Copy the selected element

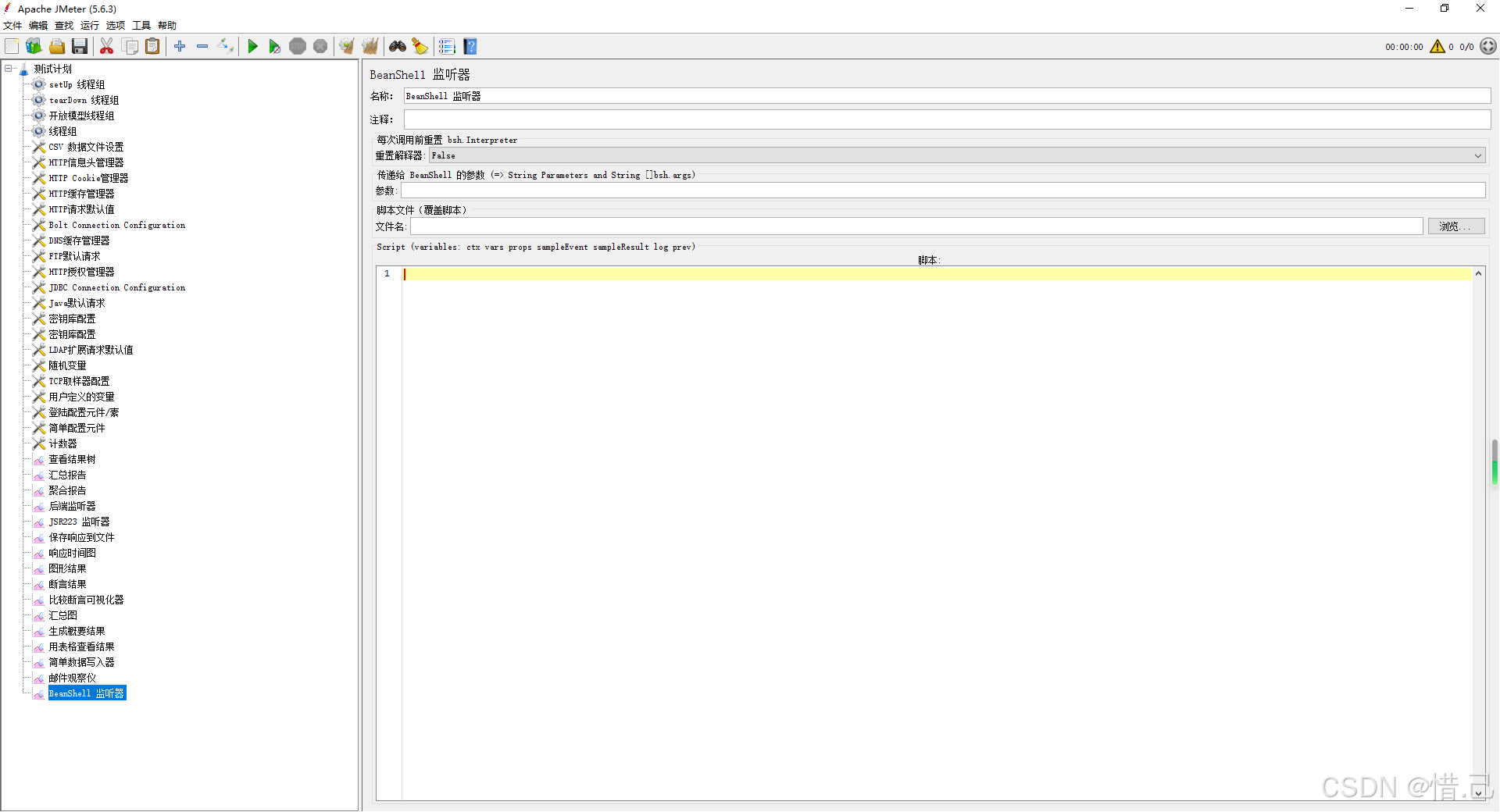(130, 47)
